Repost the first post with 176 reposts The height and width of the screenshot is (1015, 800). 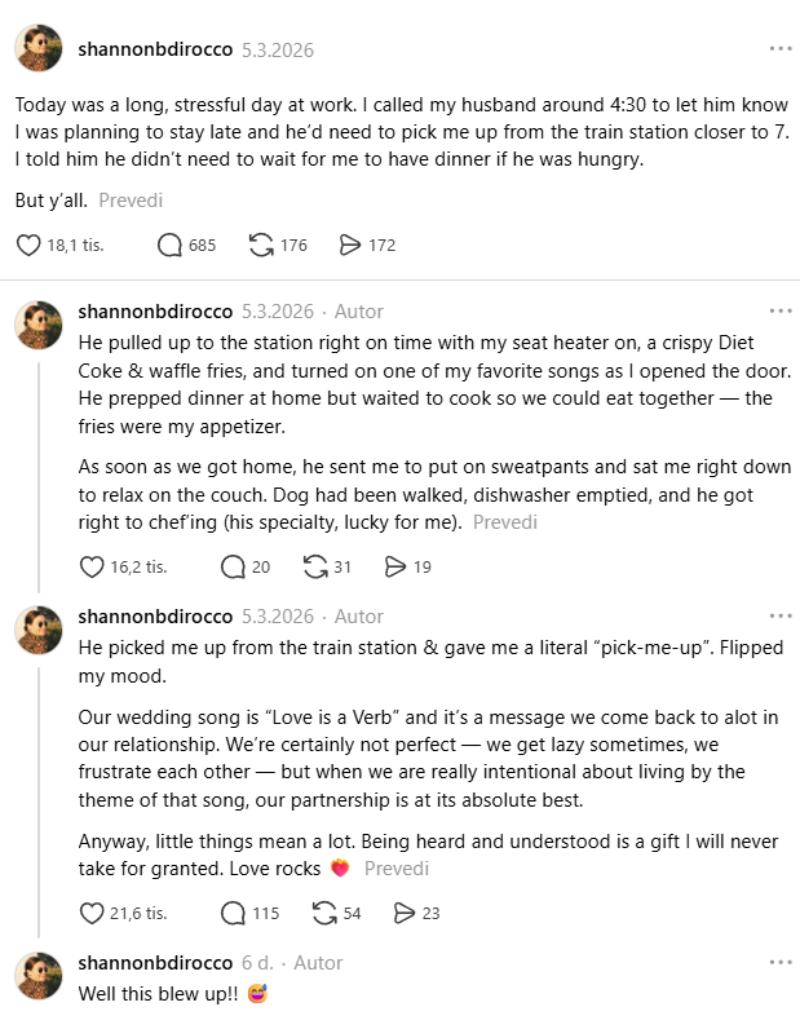(261, 245)
